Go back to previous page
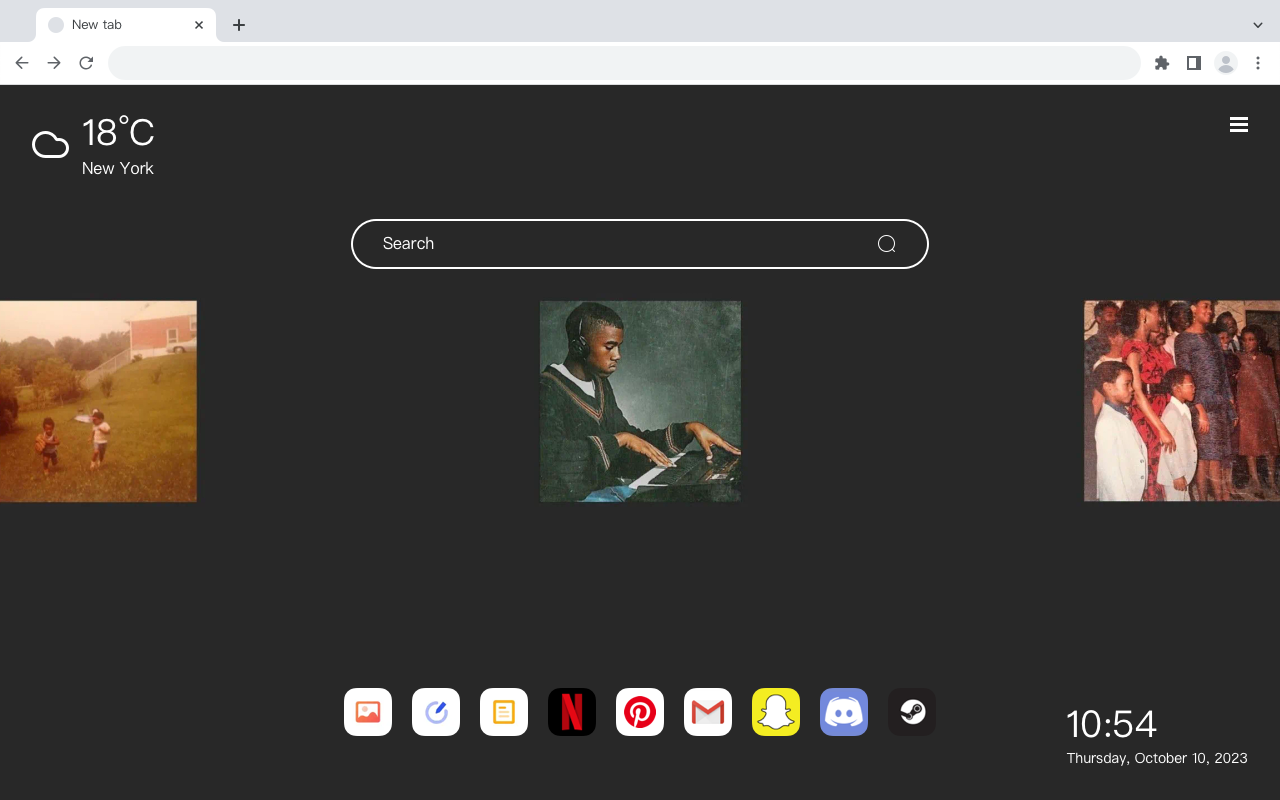 pyautogui.click(x=22, y=63)
